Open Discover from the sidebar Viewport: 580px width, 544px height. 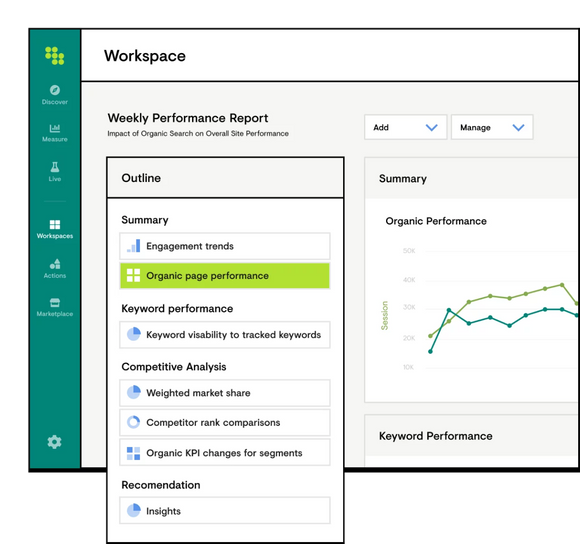tap(55, 95)
